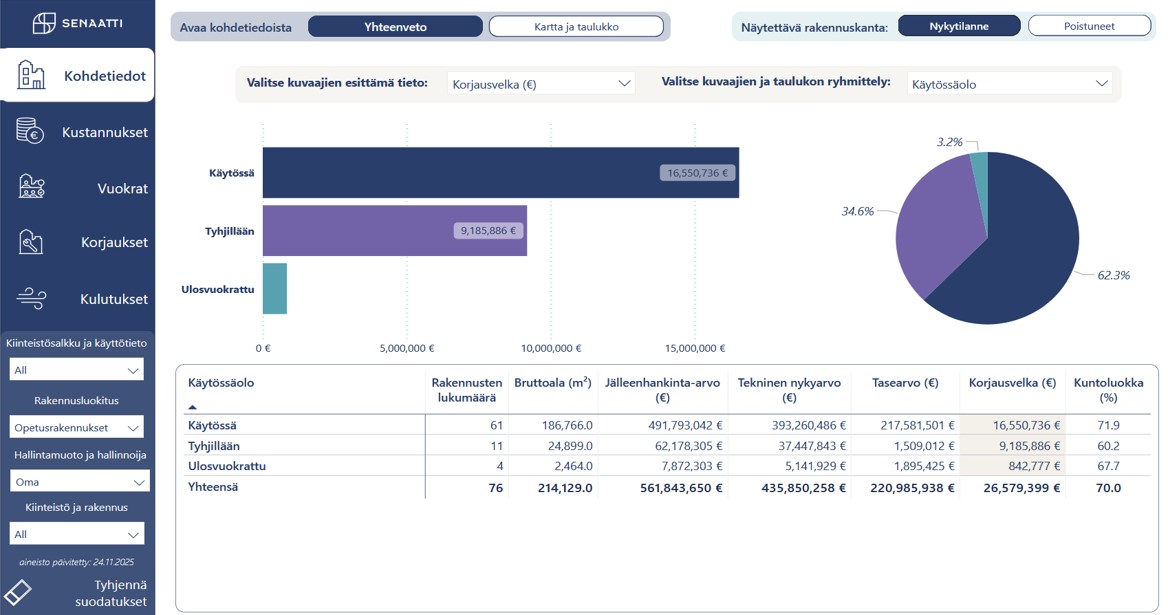Image resolution: width=1168 pixels, height=615 pixels.
Task: Sort table by Korjausvelka (€) column header
Action: tap(1012, 383)
